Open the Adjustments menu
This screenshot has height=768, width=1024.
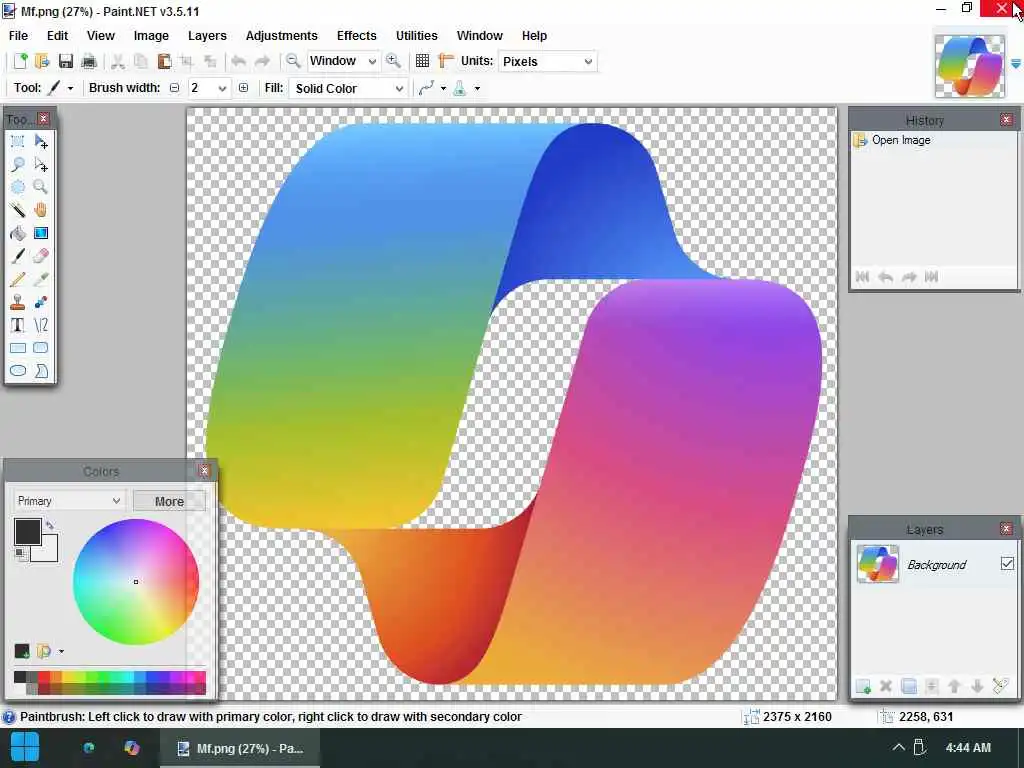coord(281,36)
